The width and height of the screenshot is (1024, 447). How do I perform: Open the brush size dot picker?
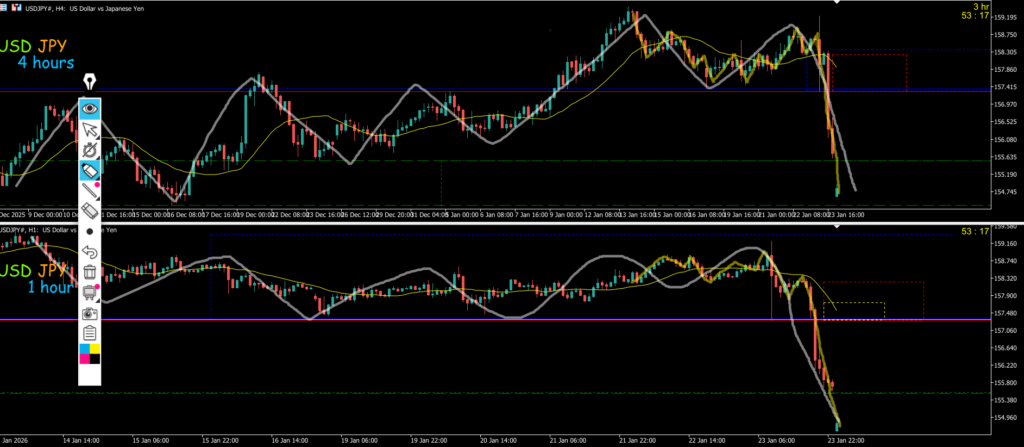90,231
